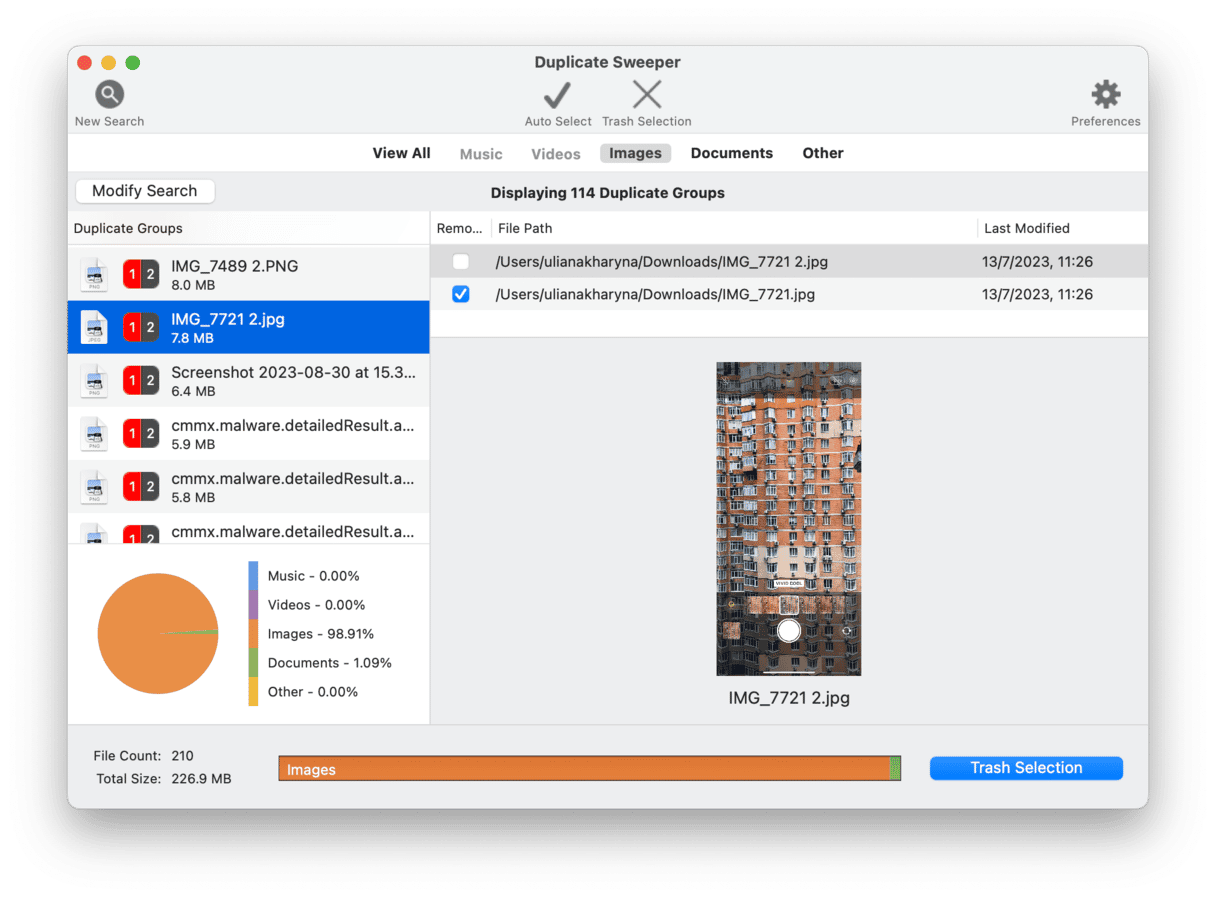
Task: Click the Duplicate Groups list header
Action: tap(128, 228)
